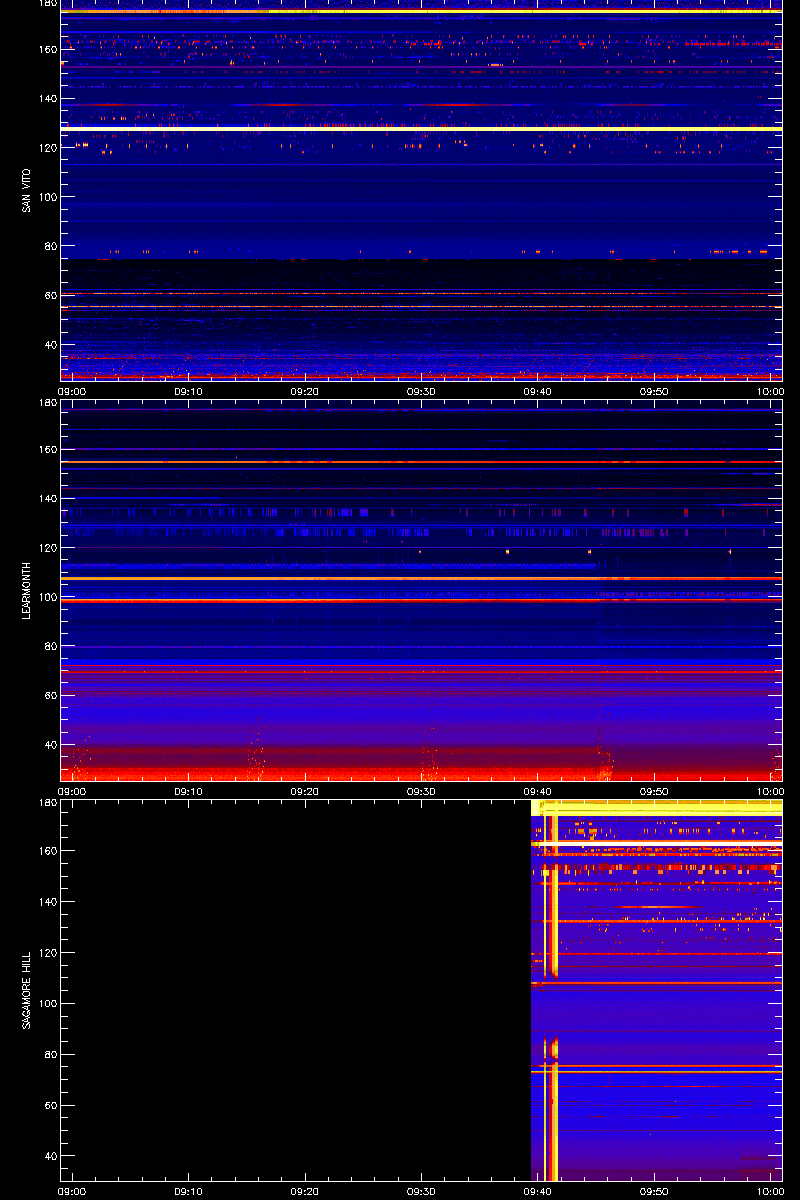Pick the 80 frequency tick on Learmonth
Image resolution: width=800 pixels, height=1200 pixels.
[50, 646]
